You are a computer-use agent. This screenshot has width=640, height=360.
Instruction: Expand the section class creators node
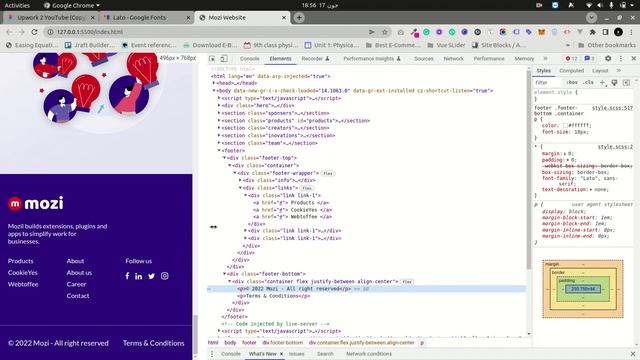(x=219, y=128)
